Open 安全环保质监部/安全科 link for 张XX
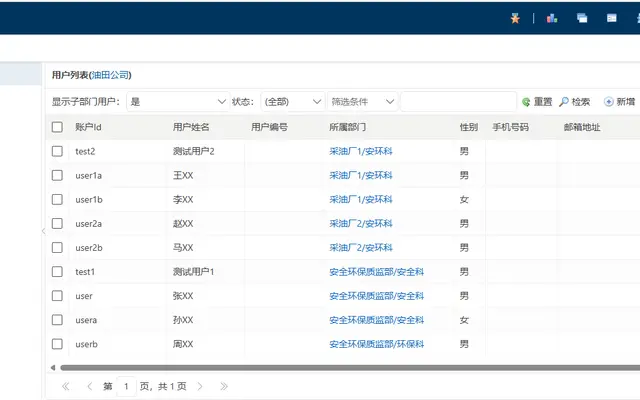Image resolution: width=640 pixels, height=400 pixels. [x=377, y=296]
